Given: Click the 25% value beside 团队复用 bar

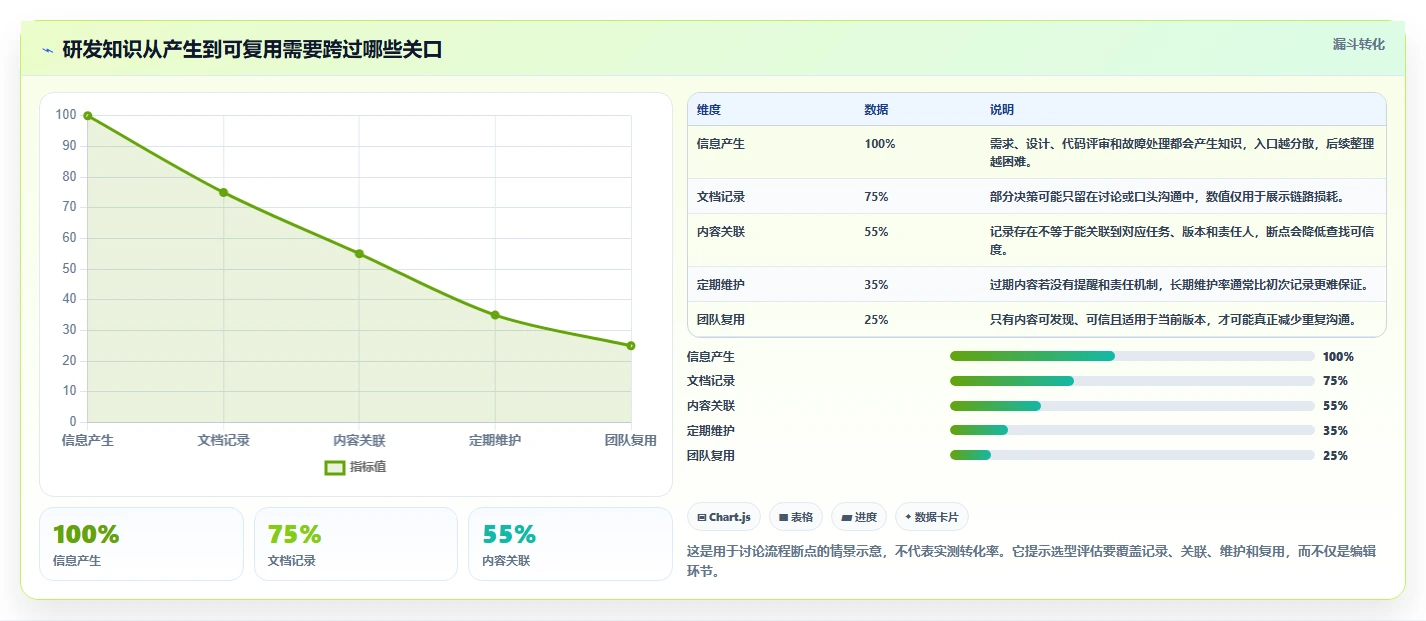Looking at the screenshot, I should pos(1335,455).
